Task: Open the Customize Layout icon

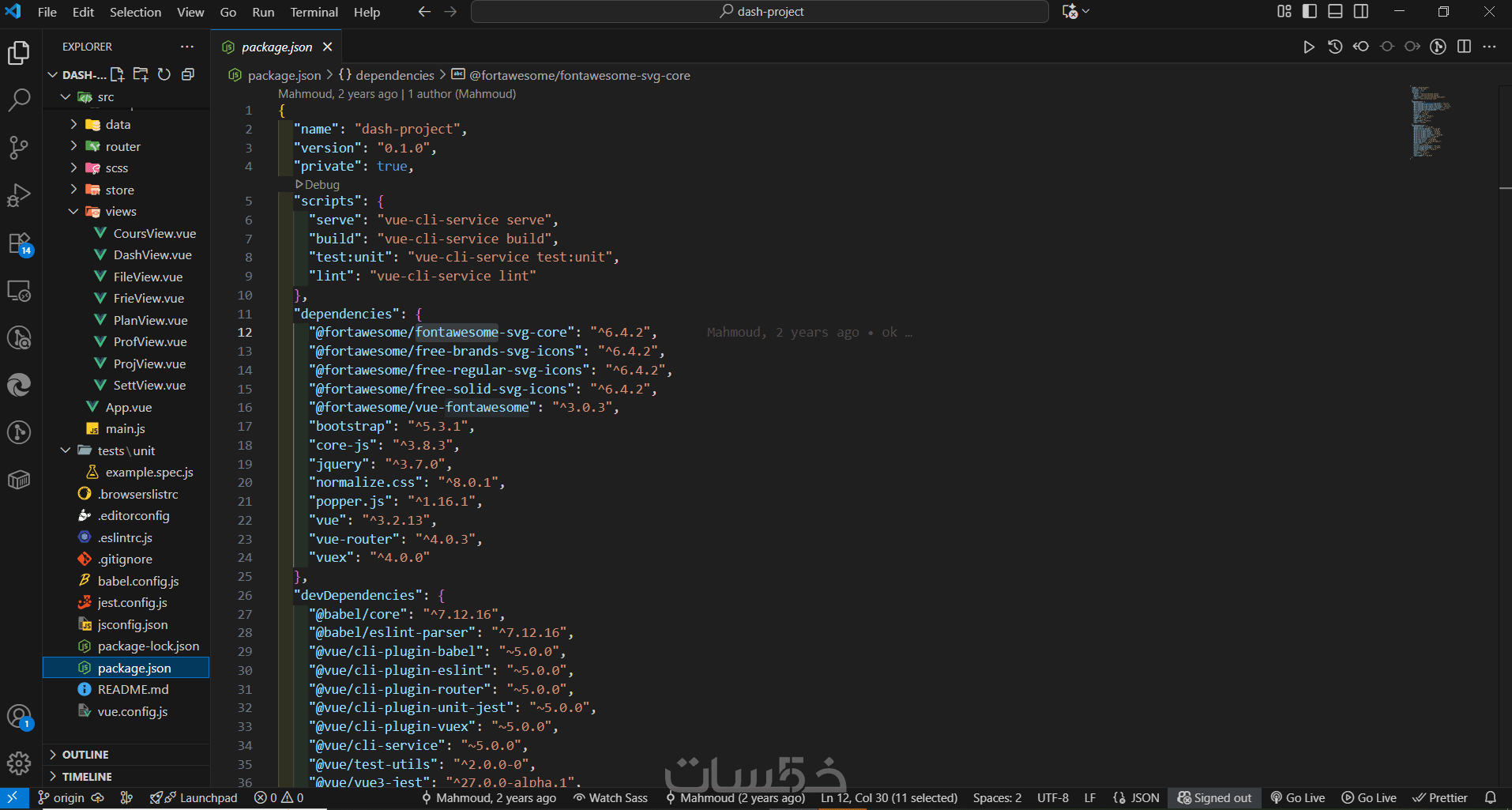Action: click(1284, 11)
